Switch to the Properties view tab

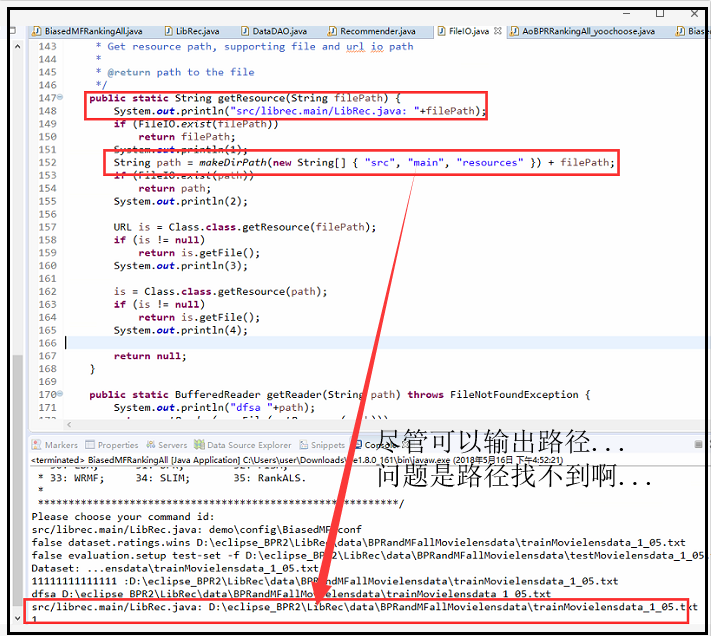[x=112, y=445]
